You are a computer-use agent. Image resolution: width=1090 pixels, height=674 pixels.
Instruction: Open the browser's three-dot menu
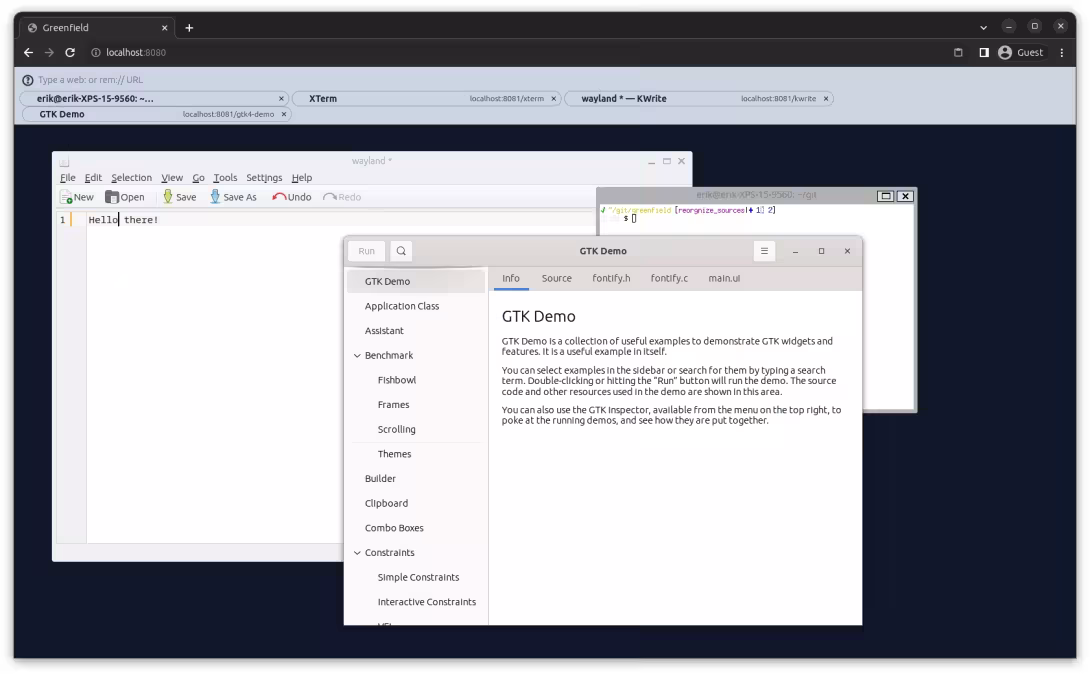pyautogui.click(x=1061, y=52)
